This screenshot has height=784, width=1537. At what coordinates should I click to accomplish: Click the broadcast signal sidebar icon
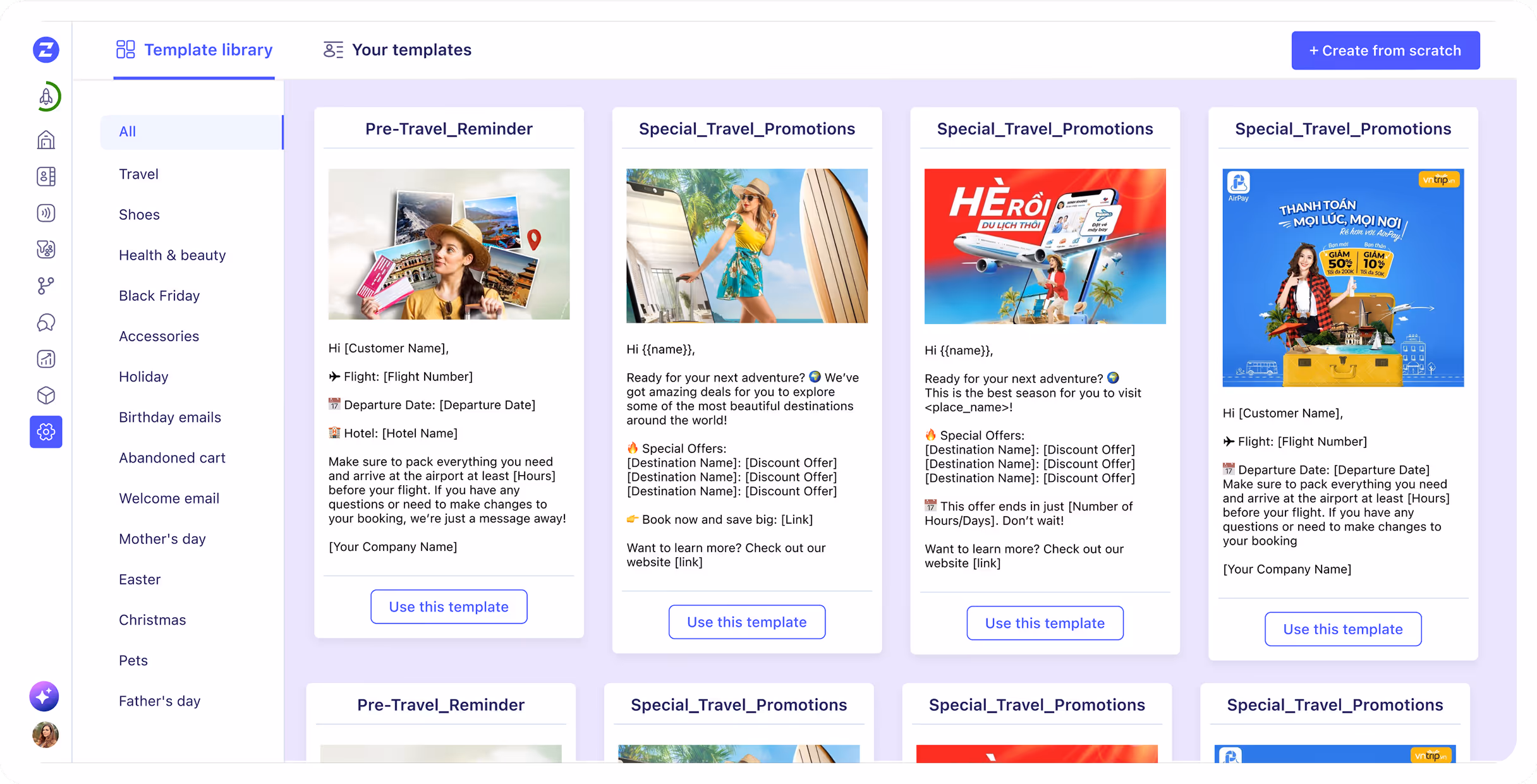[46, 213]
